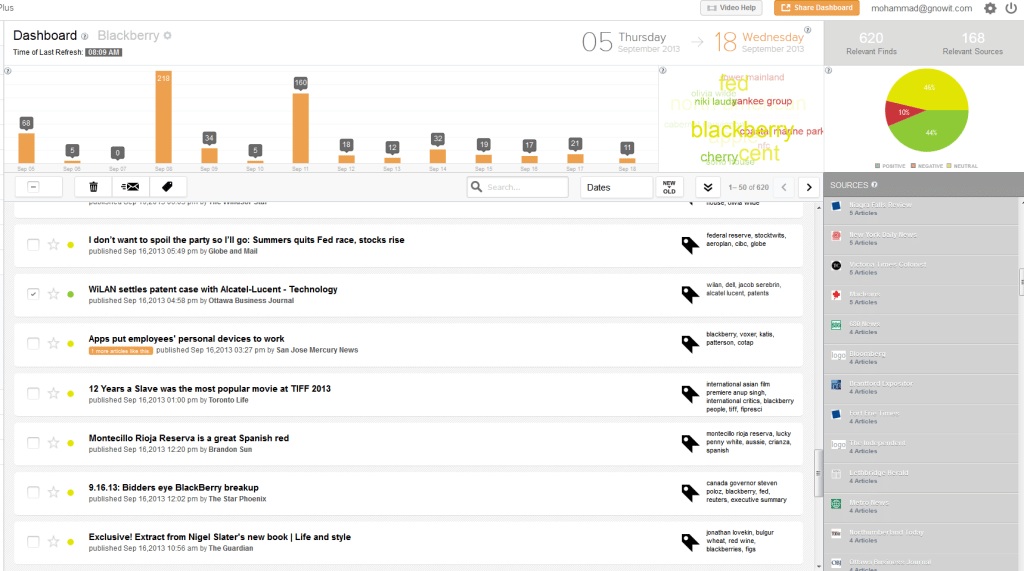The width and height of the screenshot is (1024, 571).
Task: Open settings gear icon beside email address
Action: [x=990, y=8]
